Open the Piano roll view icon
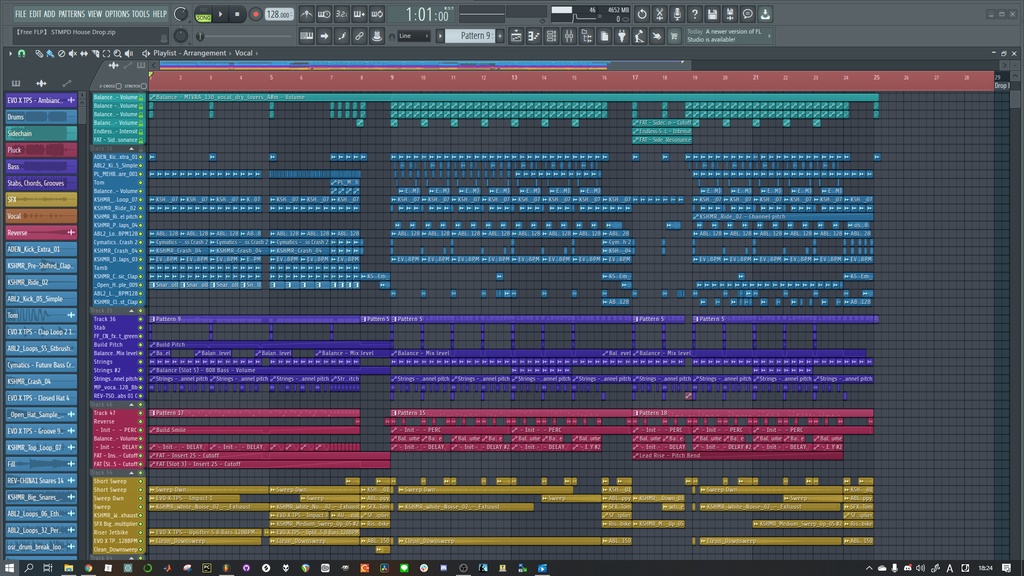Image resolution: width=1024 pixels, height=576 pixels. (x=534, y=37)
